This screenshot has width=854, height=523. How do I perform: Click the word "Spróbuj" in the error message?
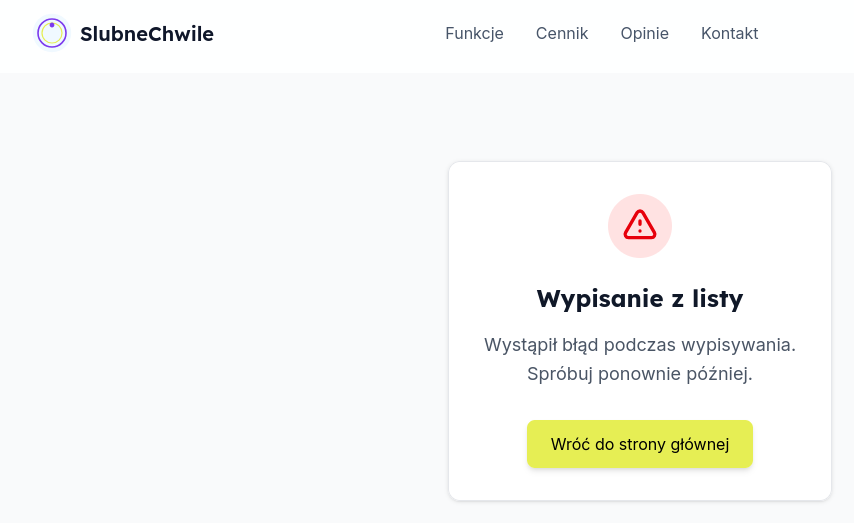click(560, 374)
